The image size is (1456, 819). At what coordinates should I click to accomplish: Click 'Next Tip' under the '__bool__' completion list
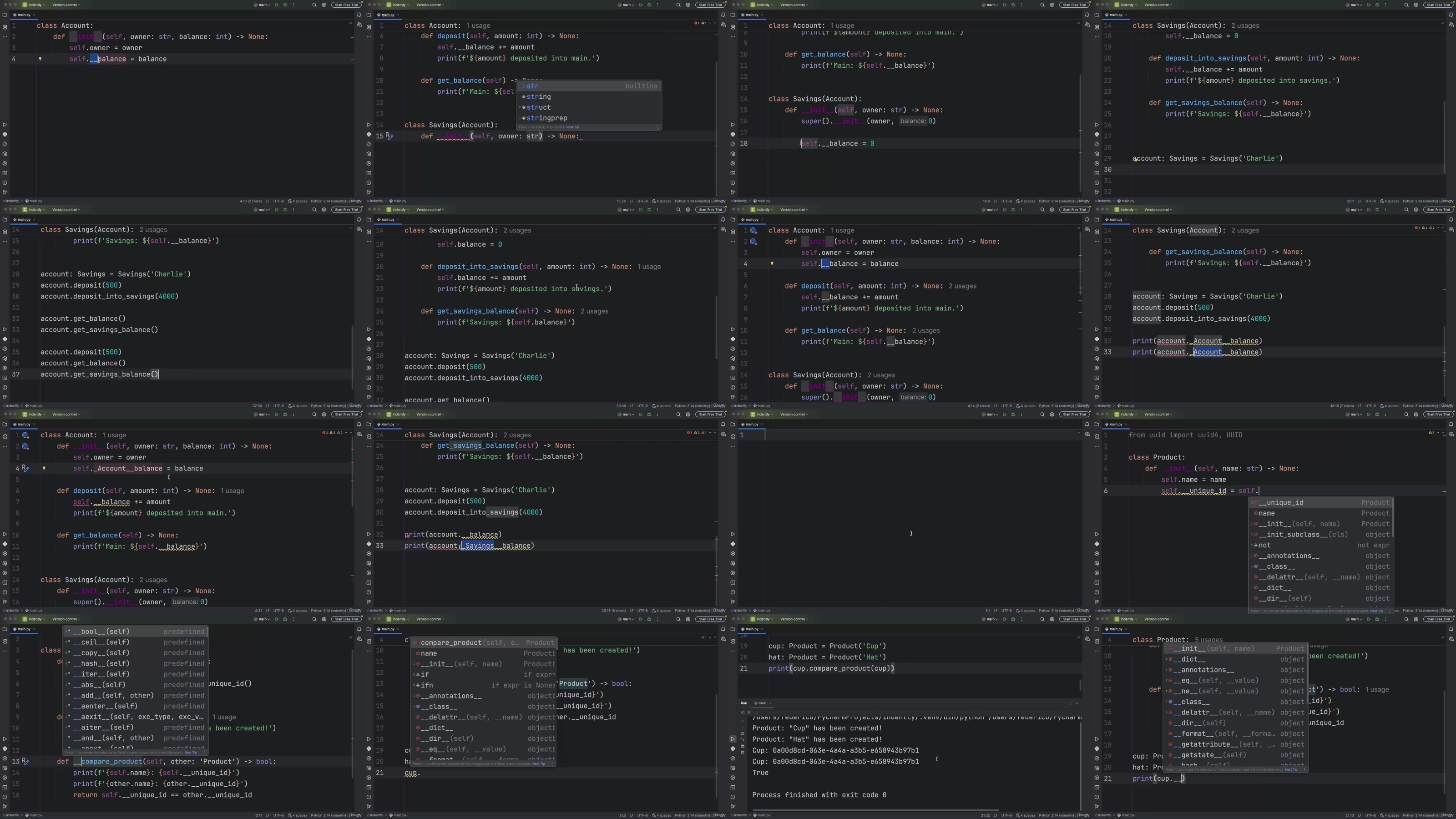pyautogui.click(x=191, y=752)
